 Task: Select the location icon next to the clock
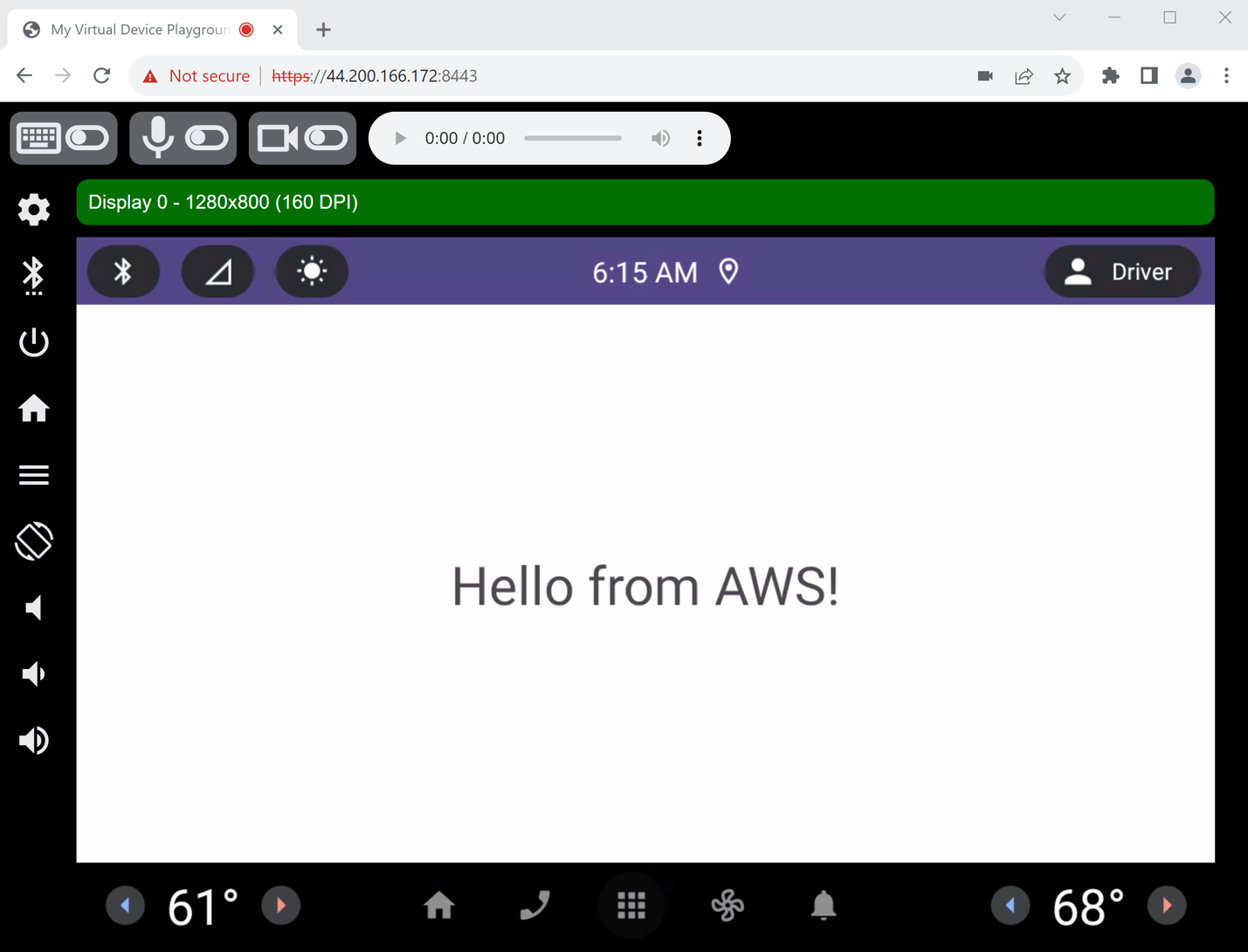(x=729, y=272)
